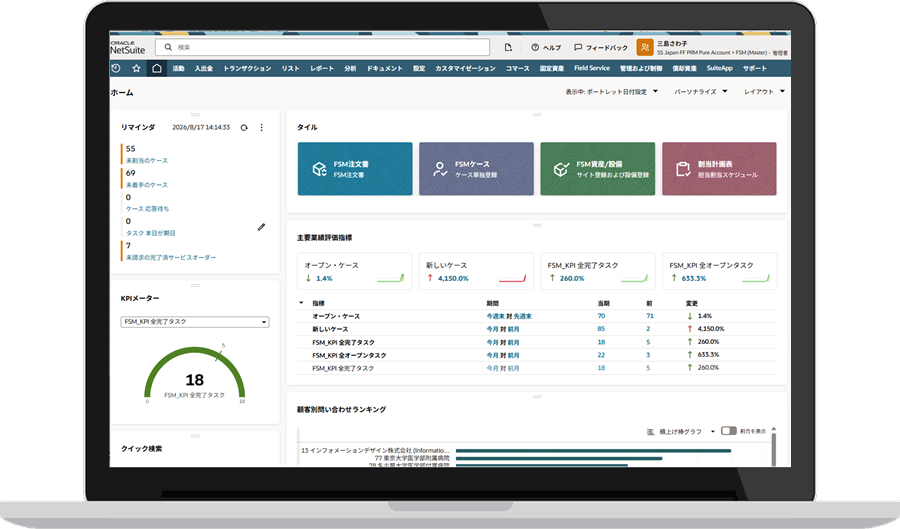Open the レポート menu
Screen dimensions: 900x529
322,68
